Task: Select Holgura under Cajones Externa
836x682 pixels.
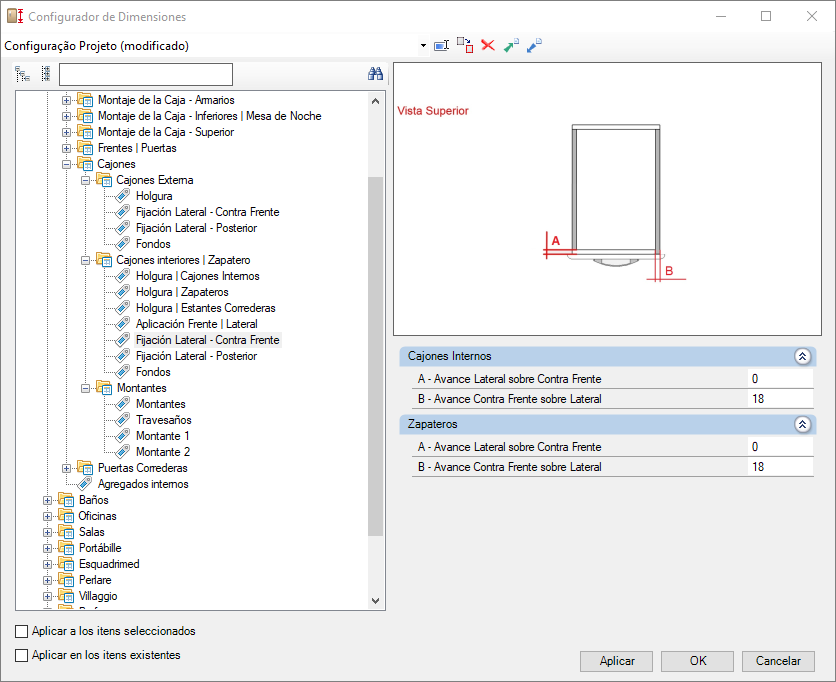Action: (x=154, y=196)
